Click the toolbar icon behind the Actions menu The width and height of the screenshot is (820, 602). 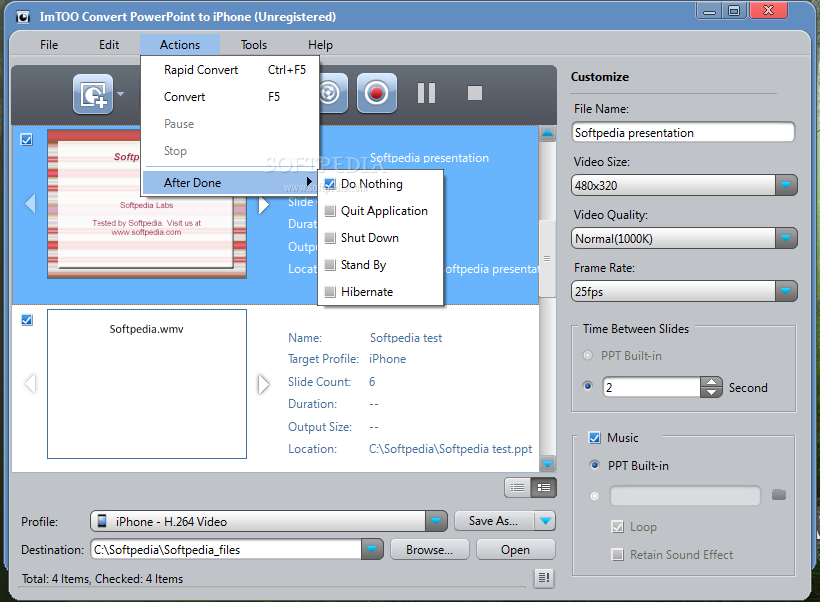coord(333,94)
